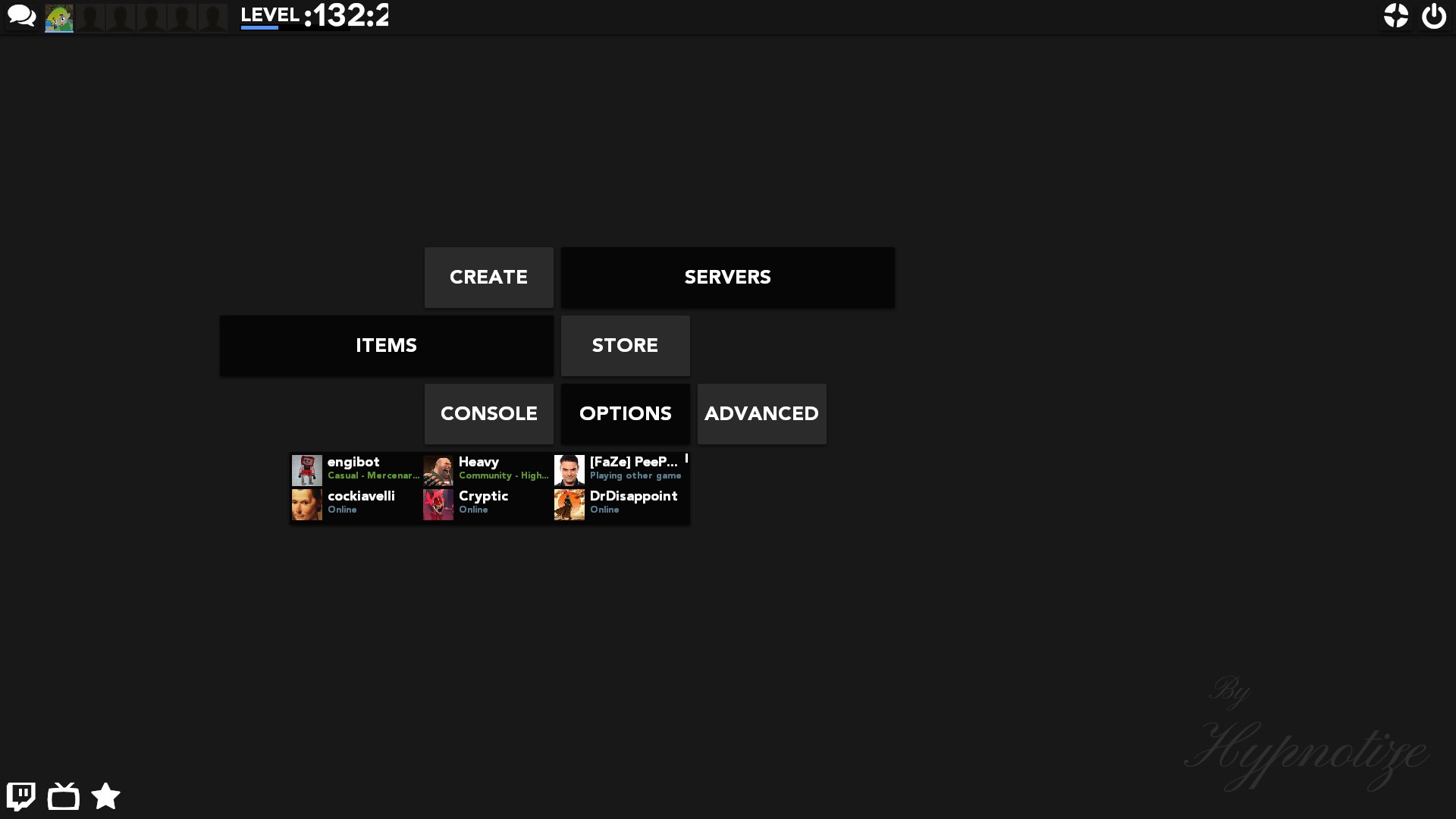This screenshot has height=819, width=1456.
Task: Quit the game using the power icon
Action: click(x=1435, y=15)
